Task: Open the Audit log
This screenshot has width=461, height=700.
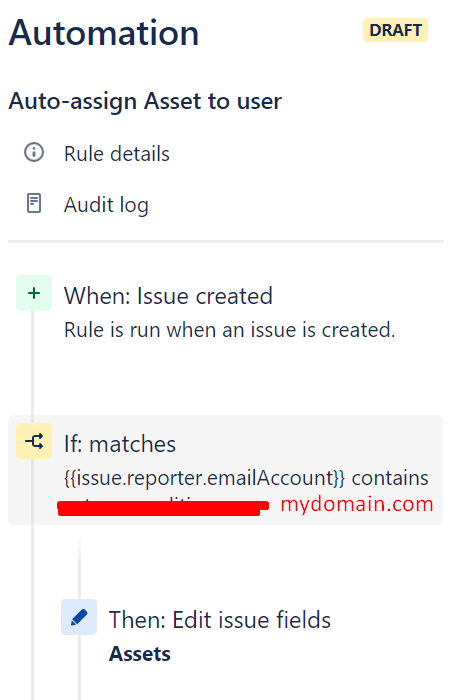Action: click(x=106, y=205)
